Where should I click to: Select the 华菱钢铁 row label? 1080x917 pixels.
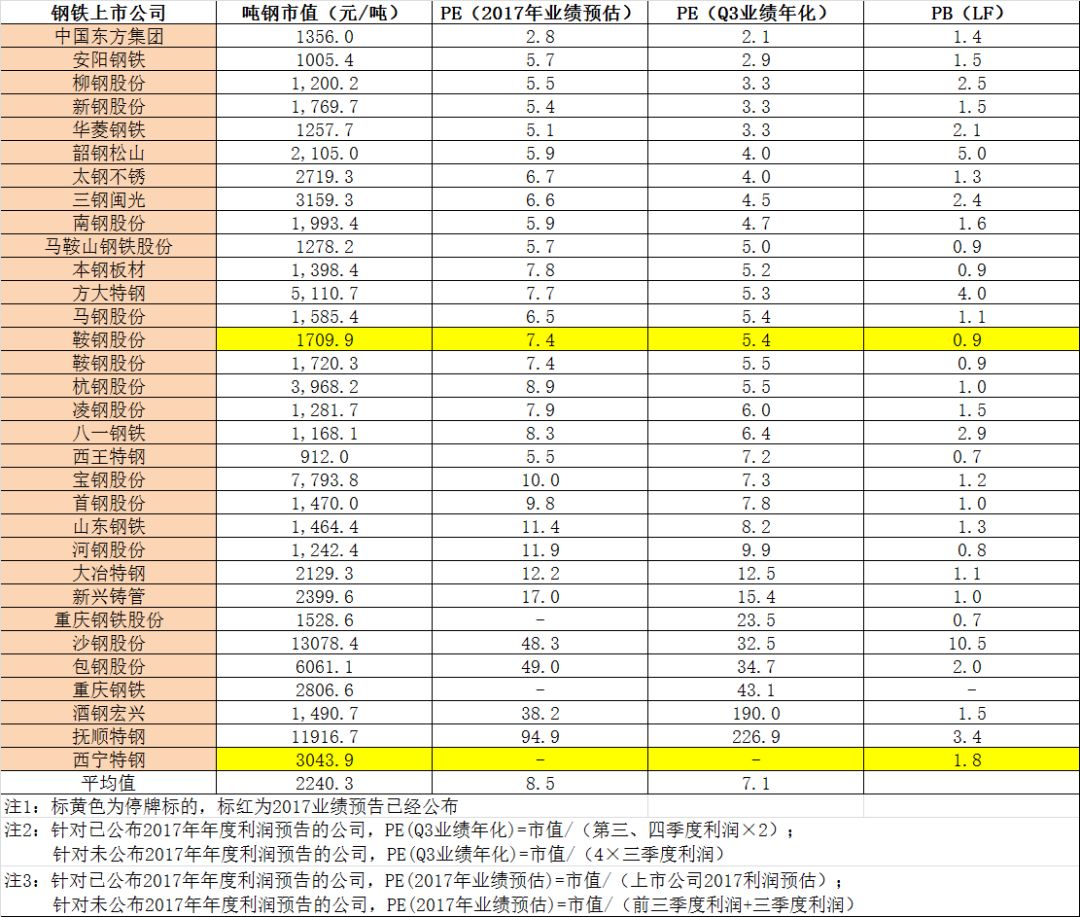[108, 130]
